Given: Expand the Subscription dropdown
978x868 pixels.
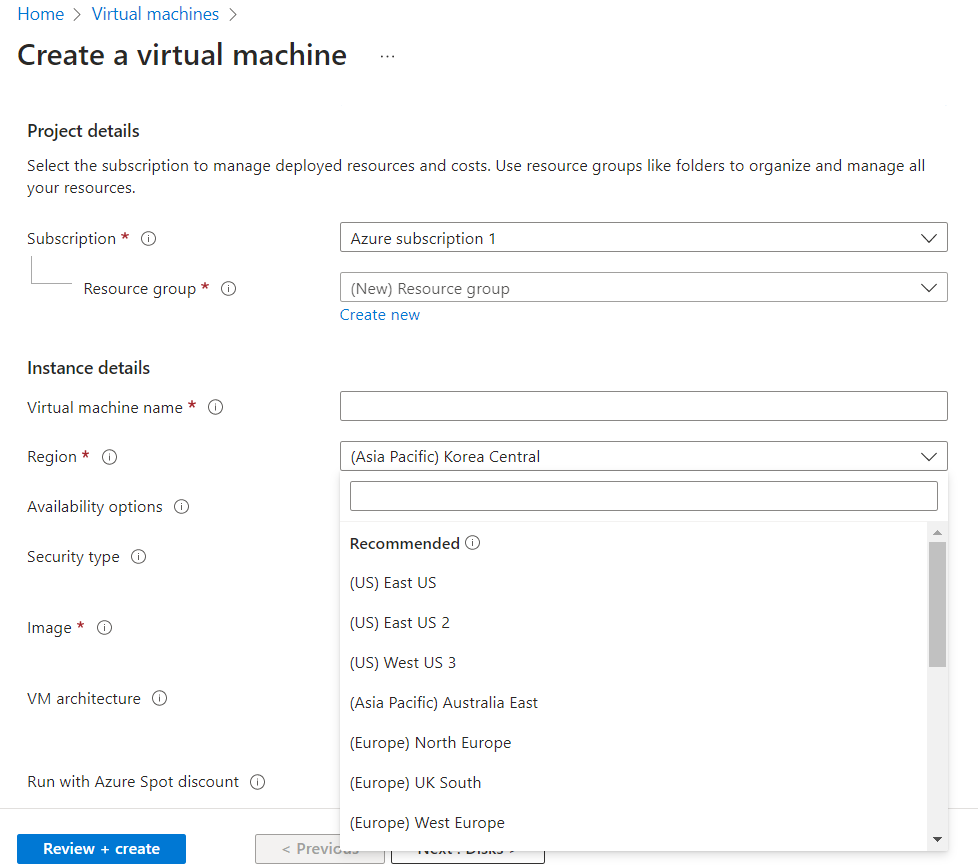Looking at the screenshot, I should (x=644, y=237).
